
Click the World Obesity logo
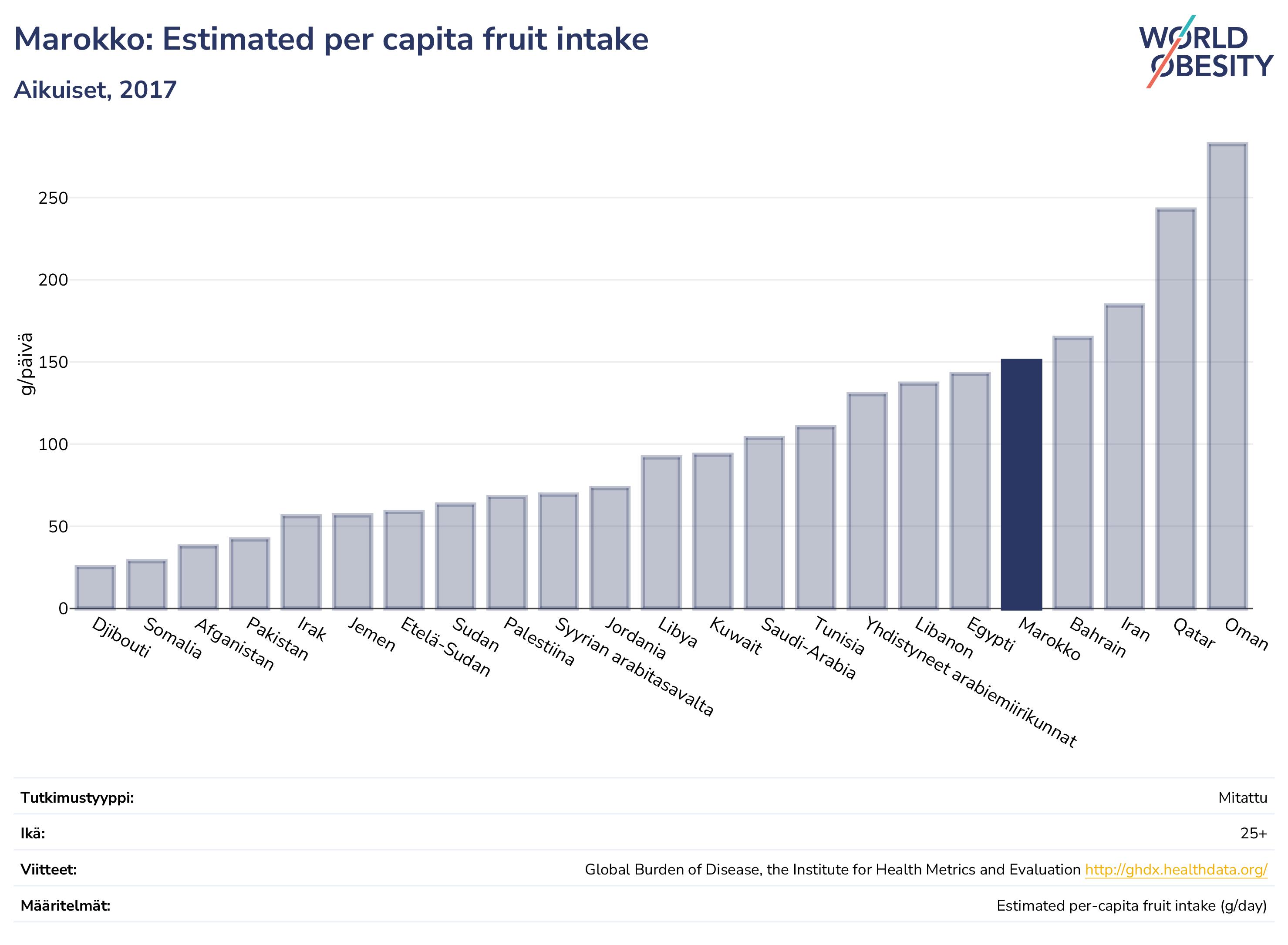tap(1206, 51)
